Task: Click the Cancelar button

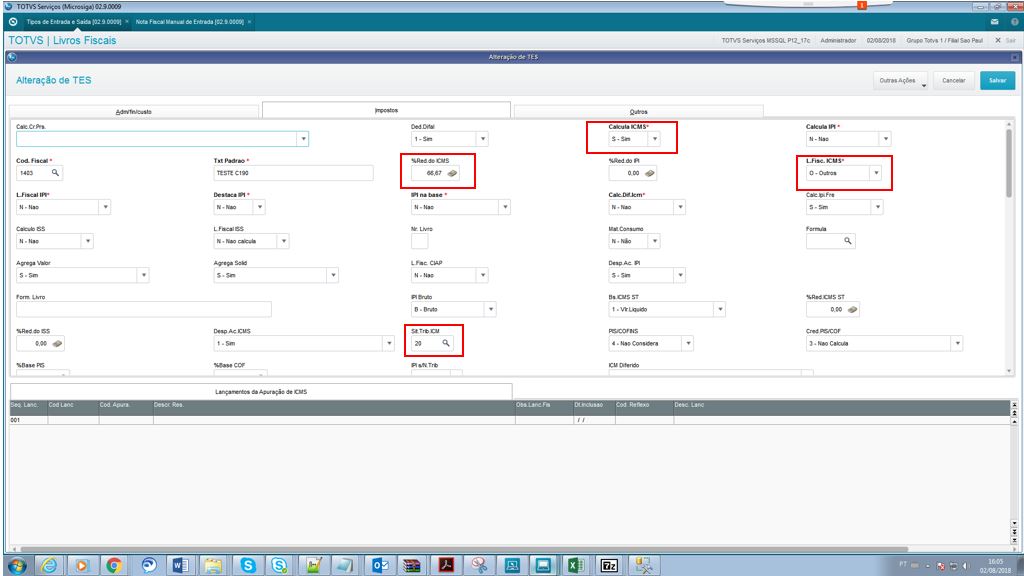Action: pos(953,80)
